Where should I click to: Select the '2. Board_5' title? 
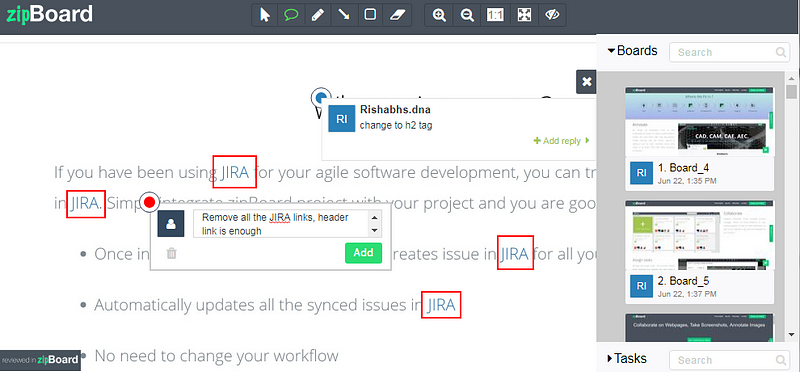[x=684, y=281]
